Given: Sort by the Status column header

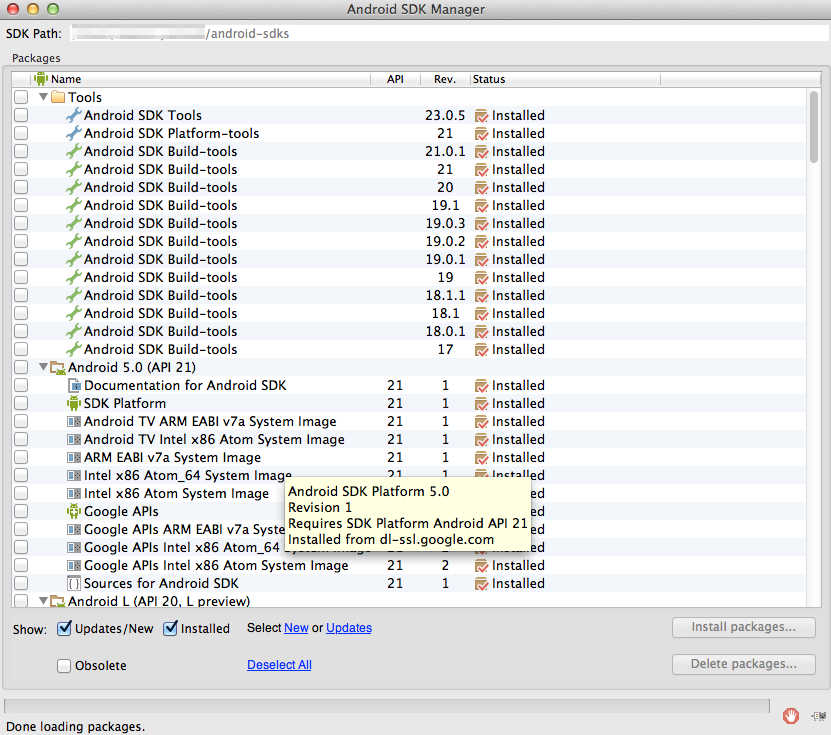Looking at the screenshot, I should [x=565, y=79].
